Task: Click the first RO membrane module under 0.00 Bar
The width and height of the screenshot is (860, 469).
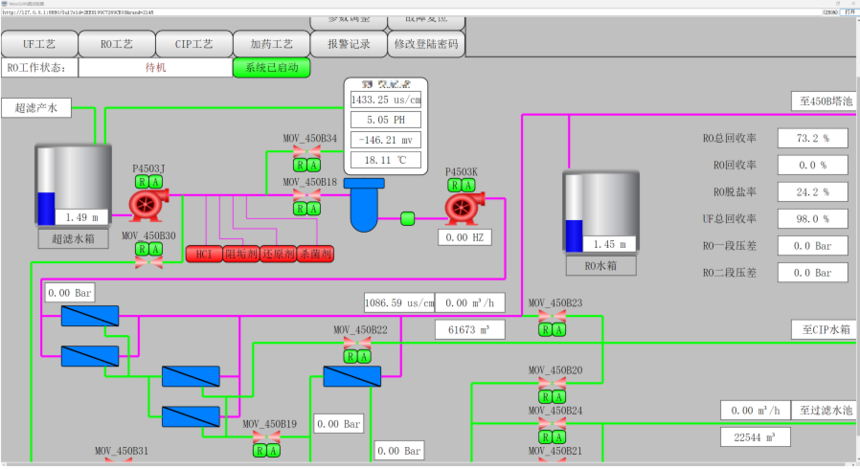Action: (x=90, y=316)
